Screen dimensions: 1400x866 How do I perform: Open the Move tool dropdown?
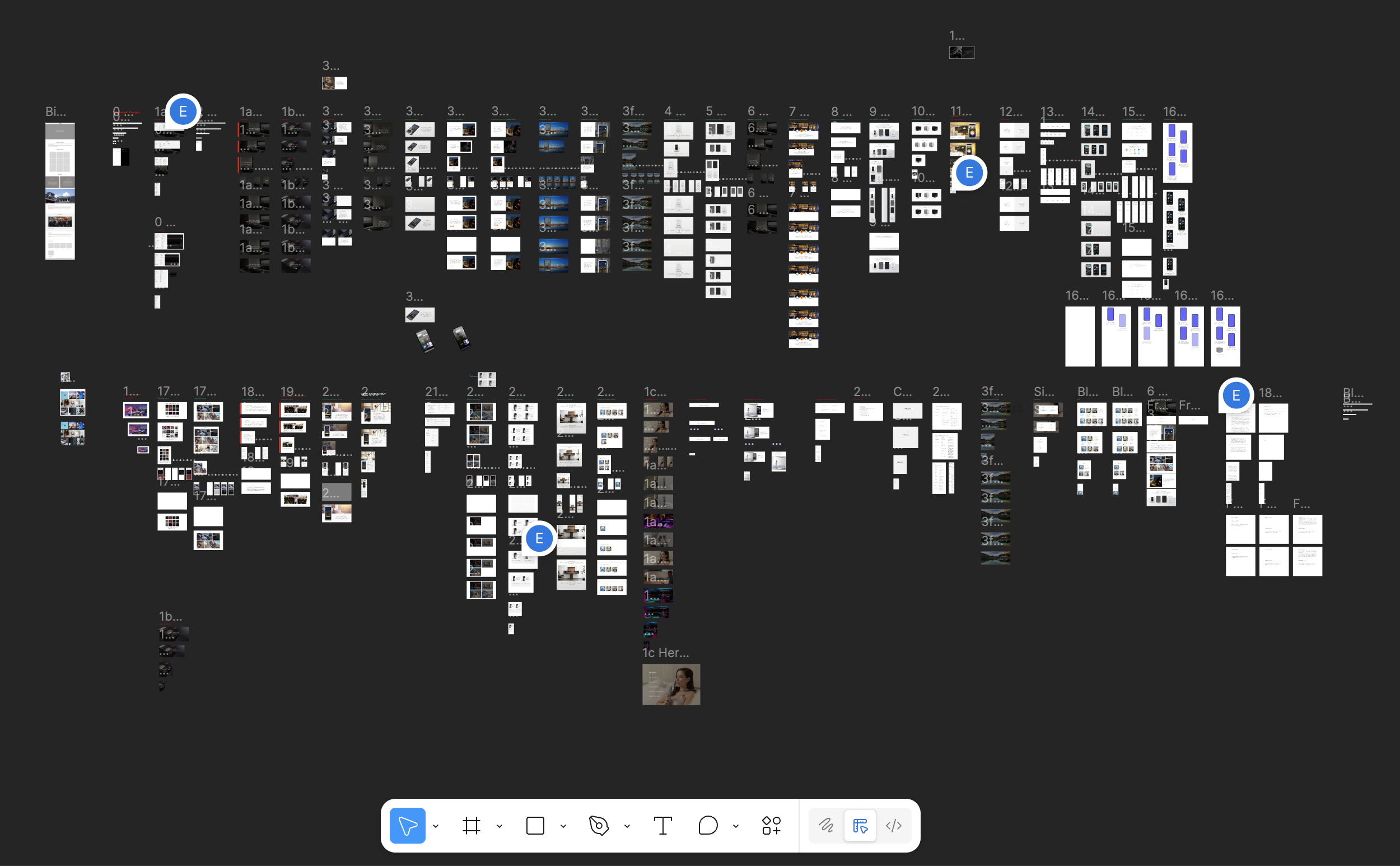436,825
